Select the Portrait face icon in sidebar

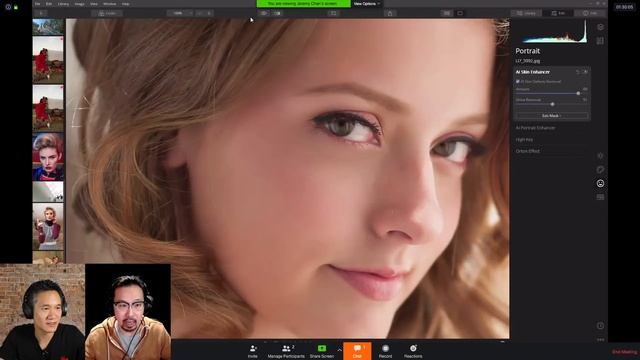[x=600, y=184]
